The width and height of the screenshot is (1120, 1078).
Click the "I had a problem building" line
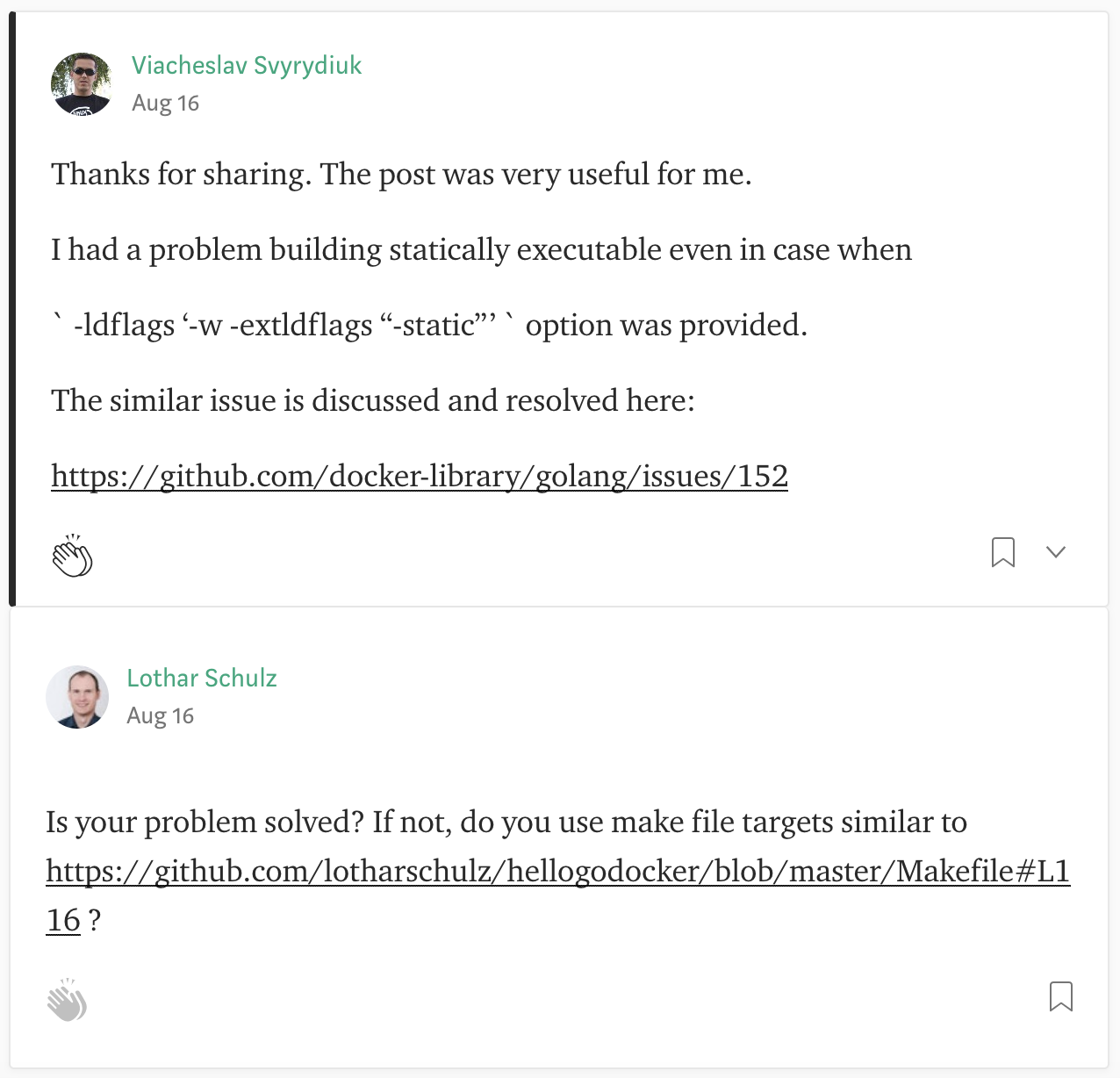click(x=481, y=250)
